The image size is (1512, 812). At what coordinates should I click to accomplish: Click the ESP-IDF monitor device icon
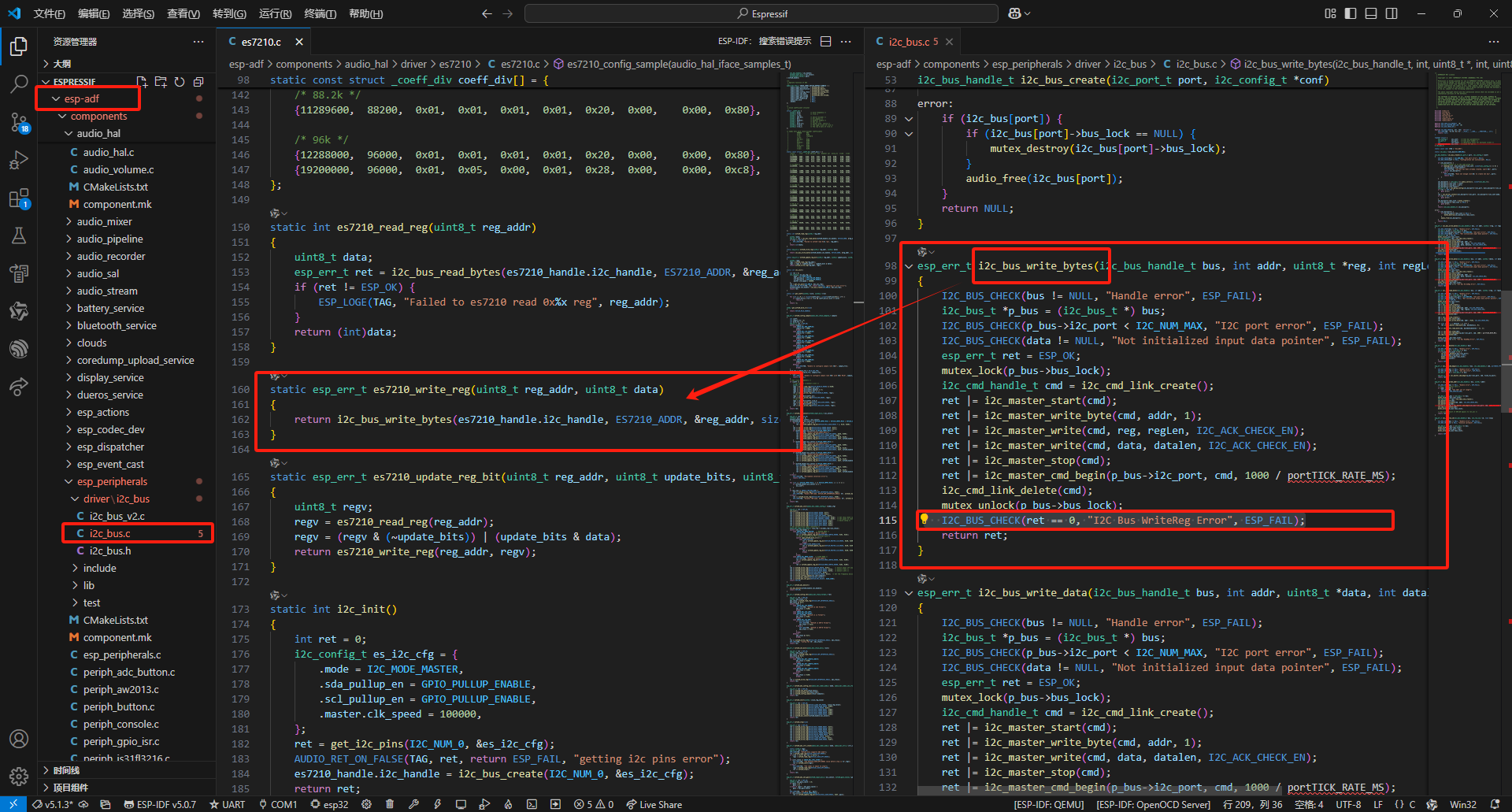tap(461, 804)
